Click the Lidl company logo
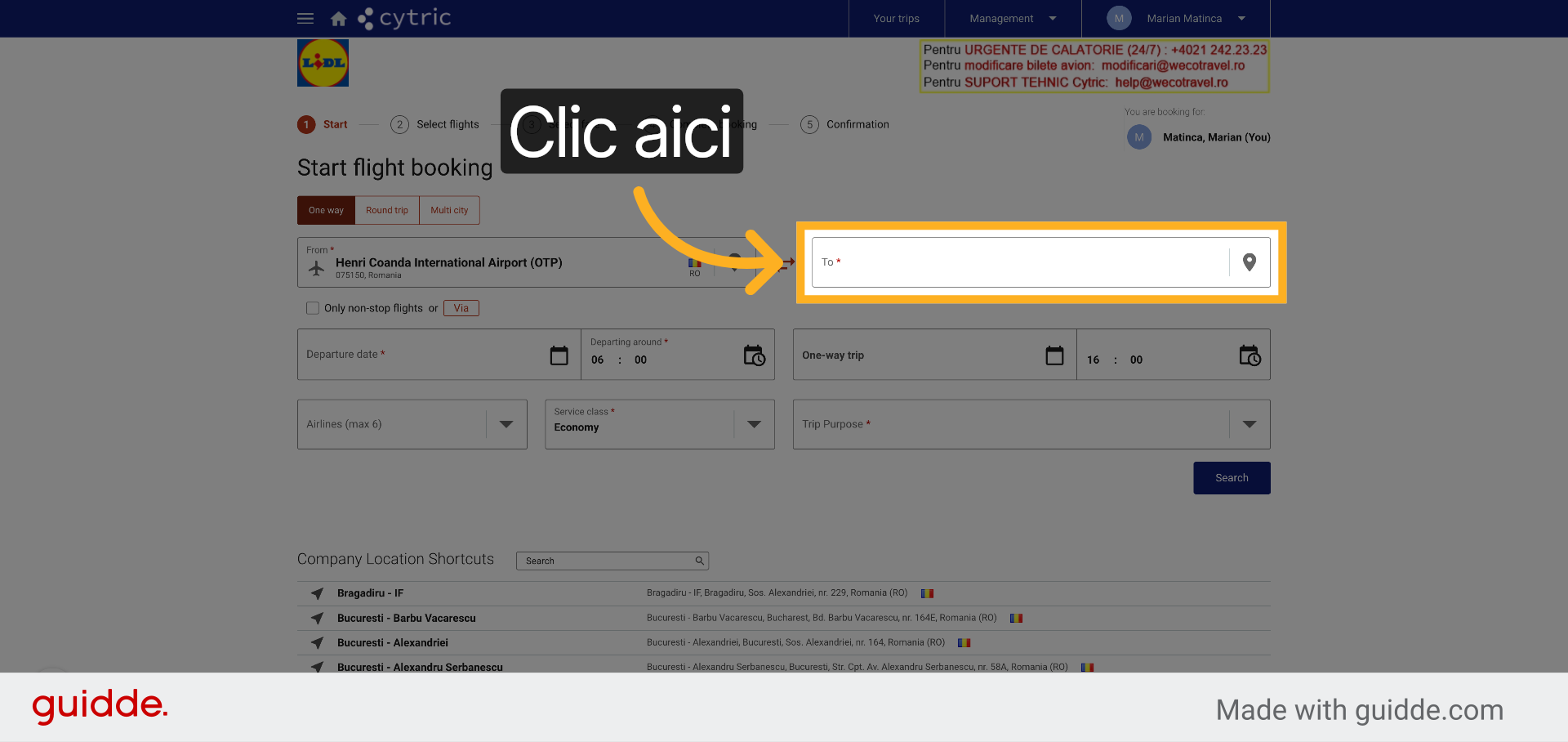The width and height of the screenshot is (1568, 742). [x=323, y=63]
